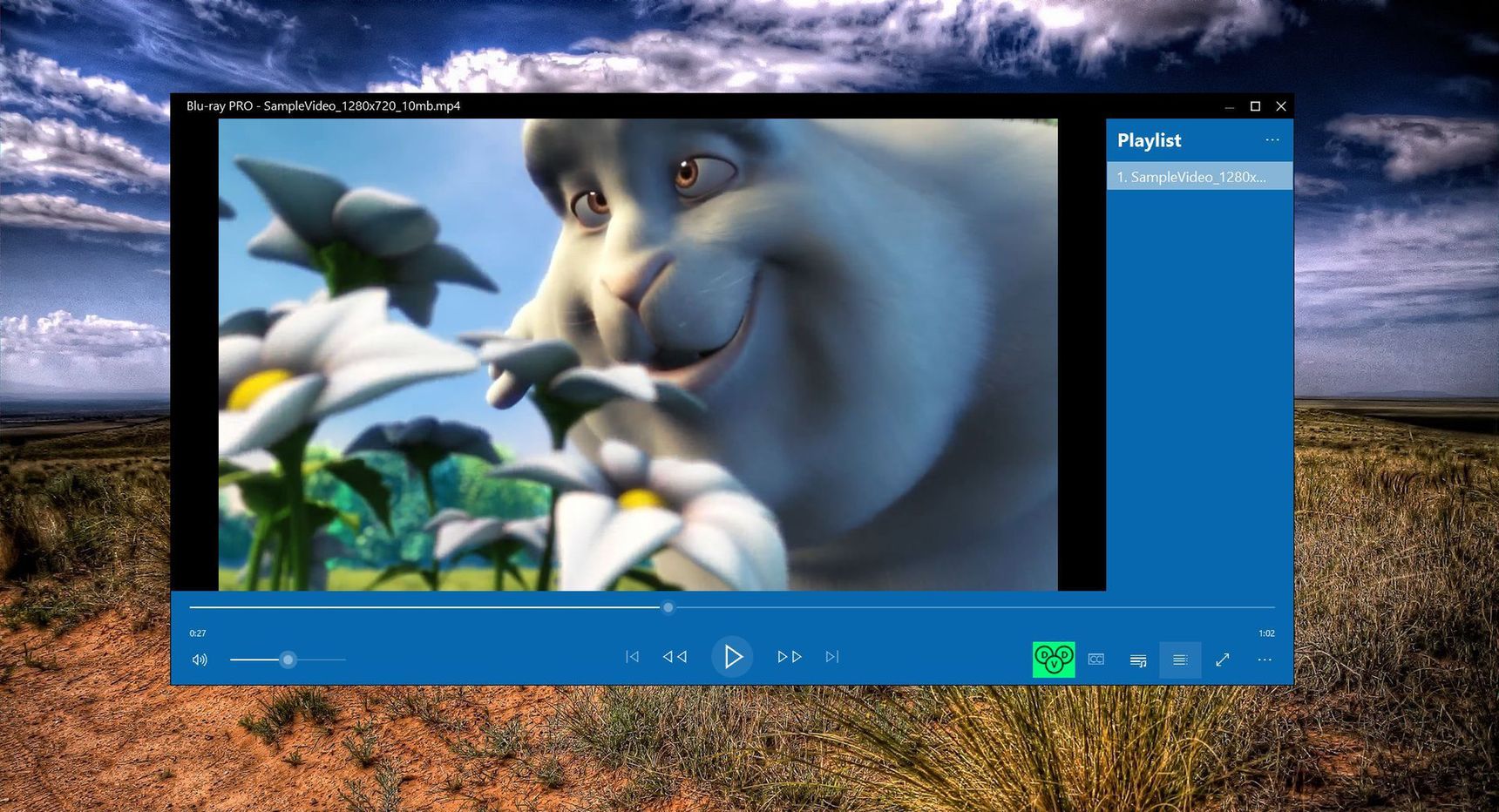This screenshot has height=812, width=1499.
Task: Maximize the Blu-ray PRO window
Action: tap(1255, 106)
